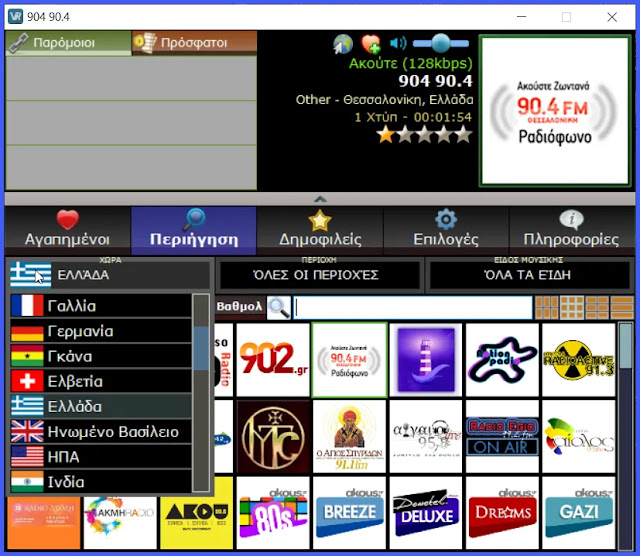Play the Akous Dreams station

pos(502,513)
